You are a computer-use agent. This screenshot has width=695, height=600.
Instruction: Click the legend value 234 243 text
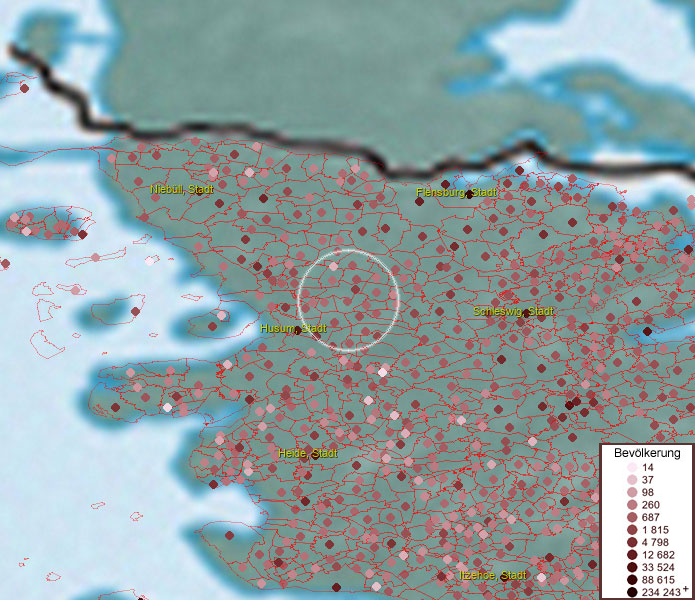pos(661,592)
